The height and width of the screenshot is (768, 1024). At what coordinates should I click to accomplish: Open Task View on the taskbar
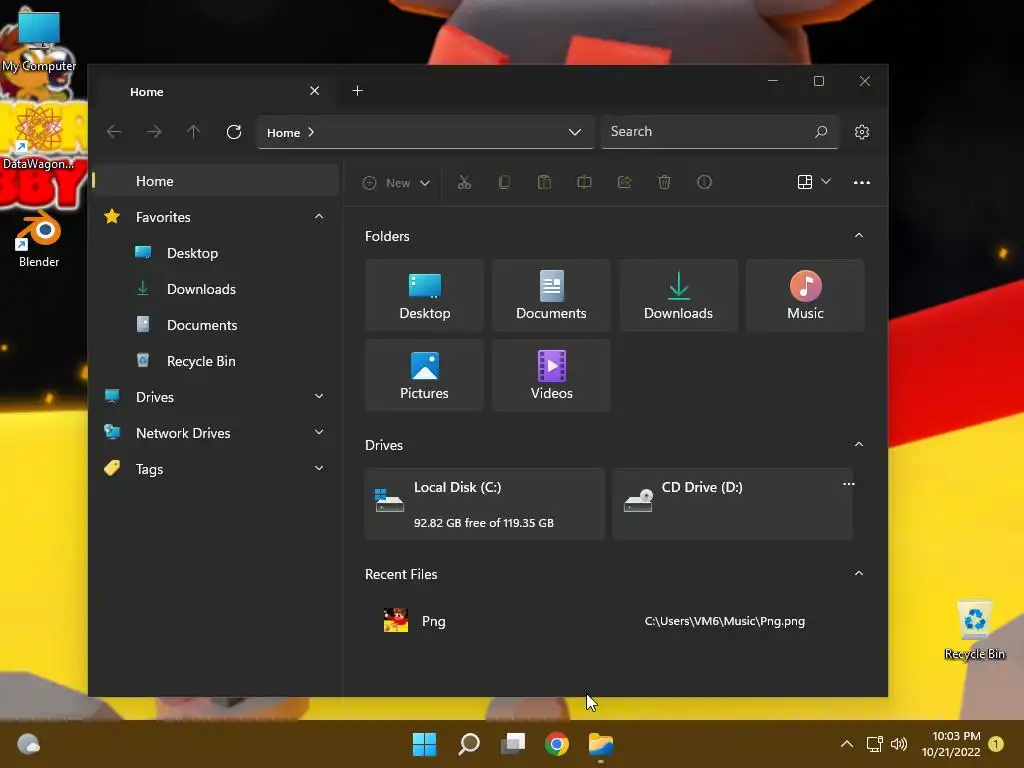tap(513, 744)
